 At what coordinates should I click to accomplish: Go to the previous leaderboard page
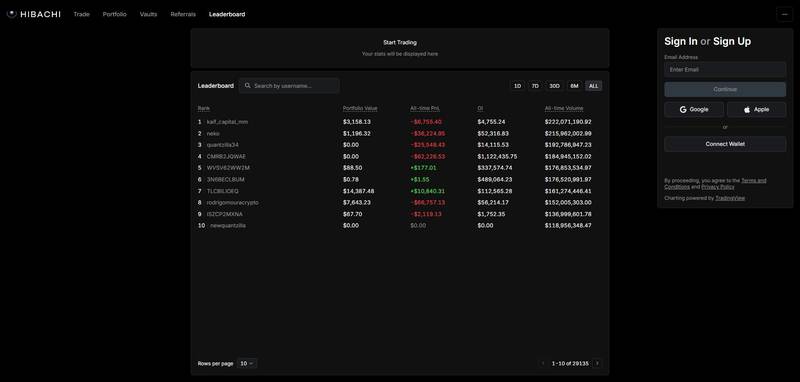click(x=543, y=364)
